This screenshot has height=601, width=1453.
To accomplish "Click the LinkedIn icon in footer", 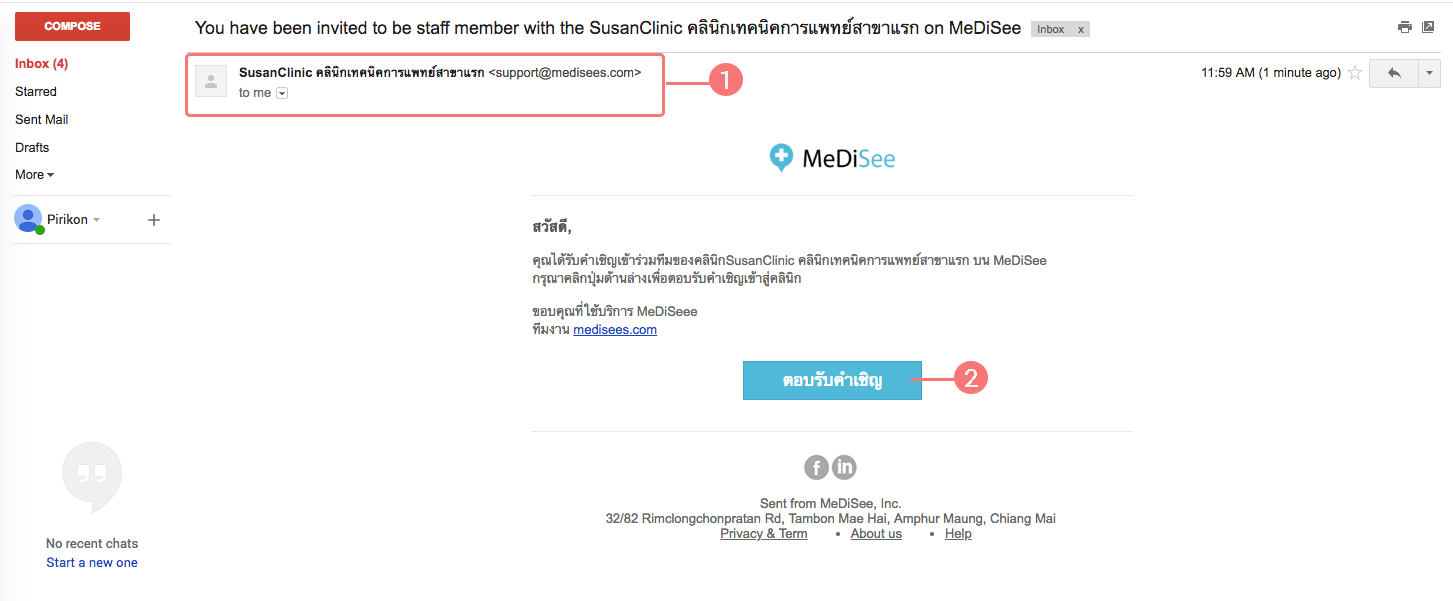I will tap(844, 467).
